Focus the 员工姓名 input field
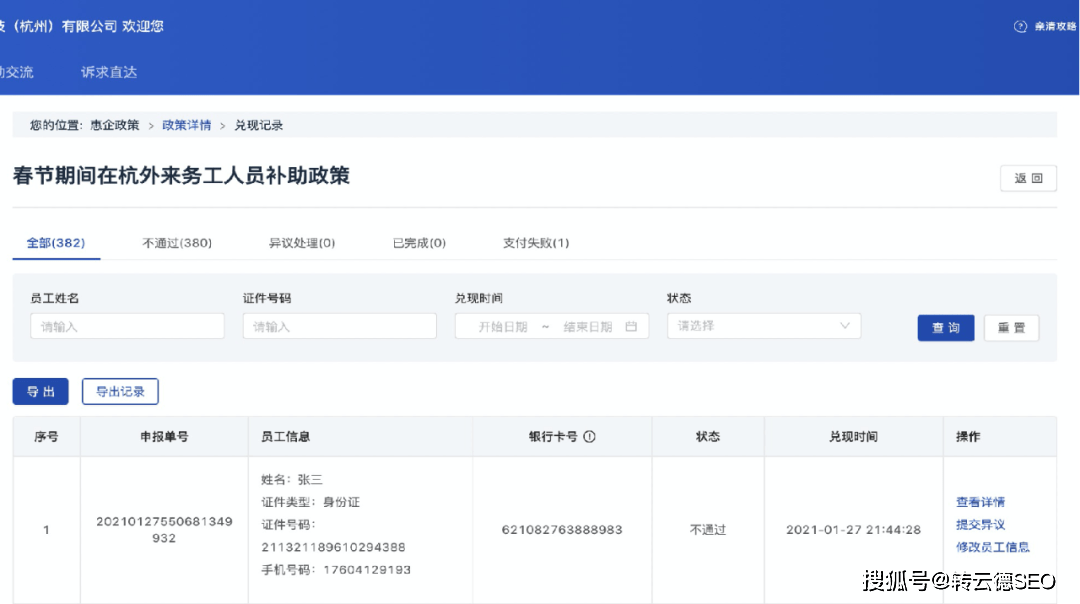The height and width of the screenshot is (604, 1080). (x=127, y=326)
